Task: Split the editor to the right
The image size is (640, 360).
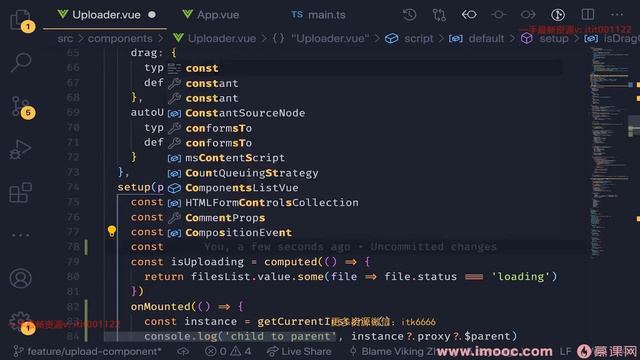Action: (x=588, y=15)
